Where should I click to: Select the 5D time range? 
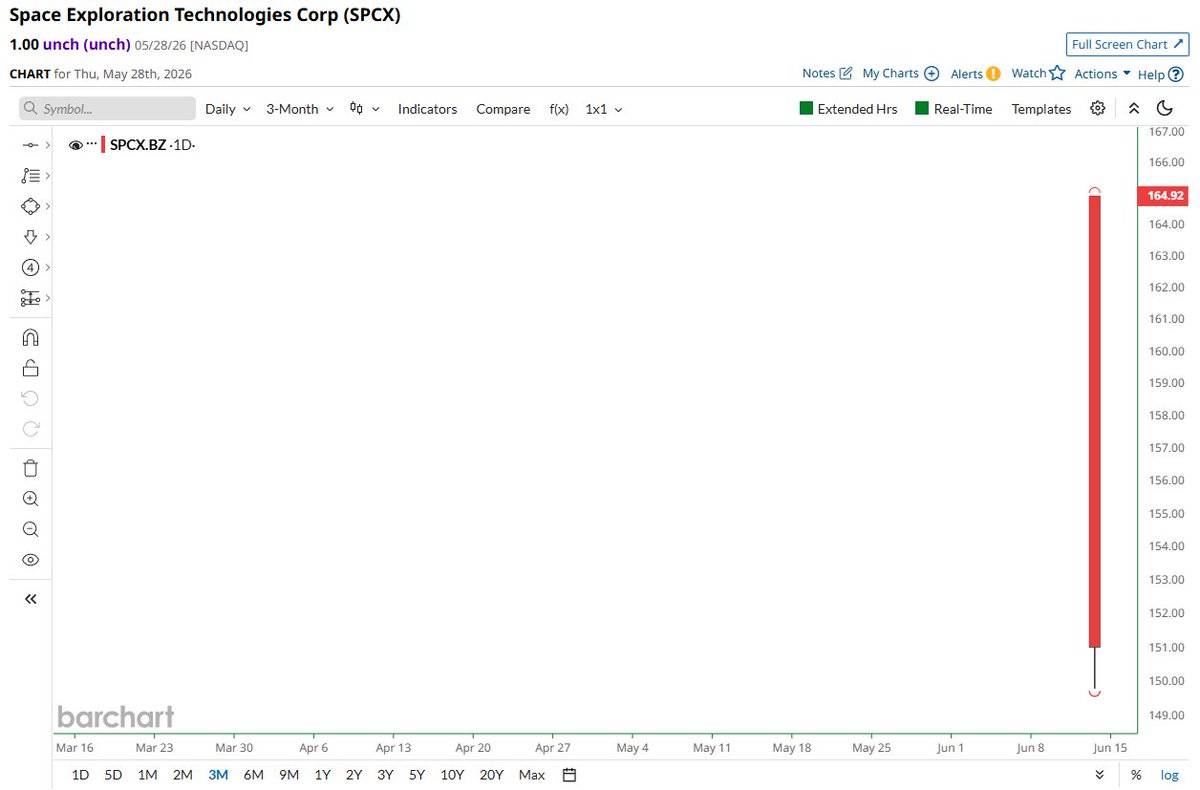tap(114, 775)
